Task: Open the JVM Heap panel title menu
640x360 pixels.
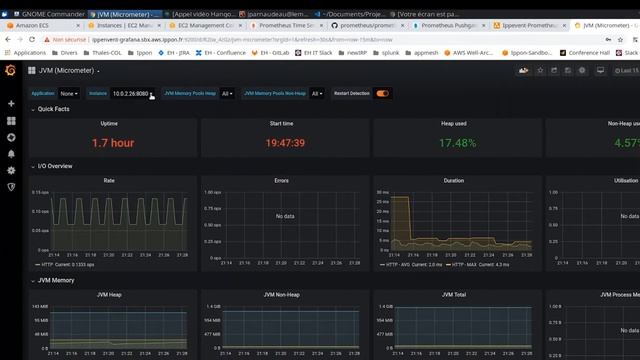Action: click(109, 295)
